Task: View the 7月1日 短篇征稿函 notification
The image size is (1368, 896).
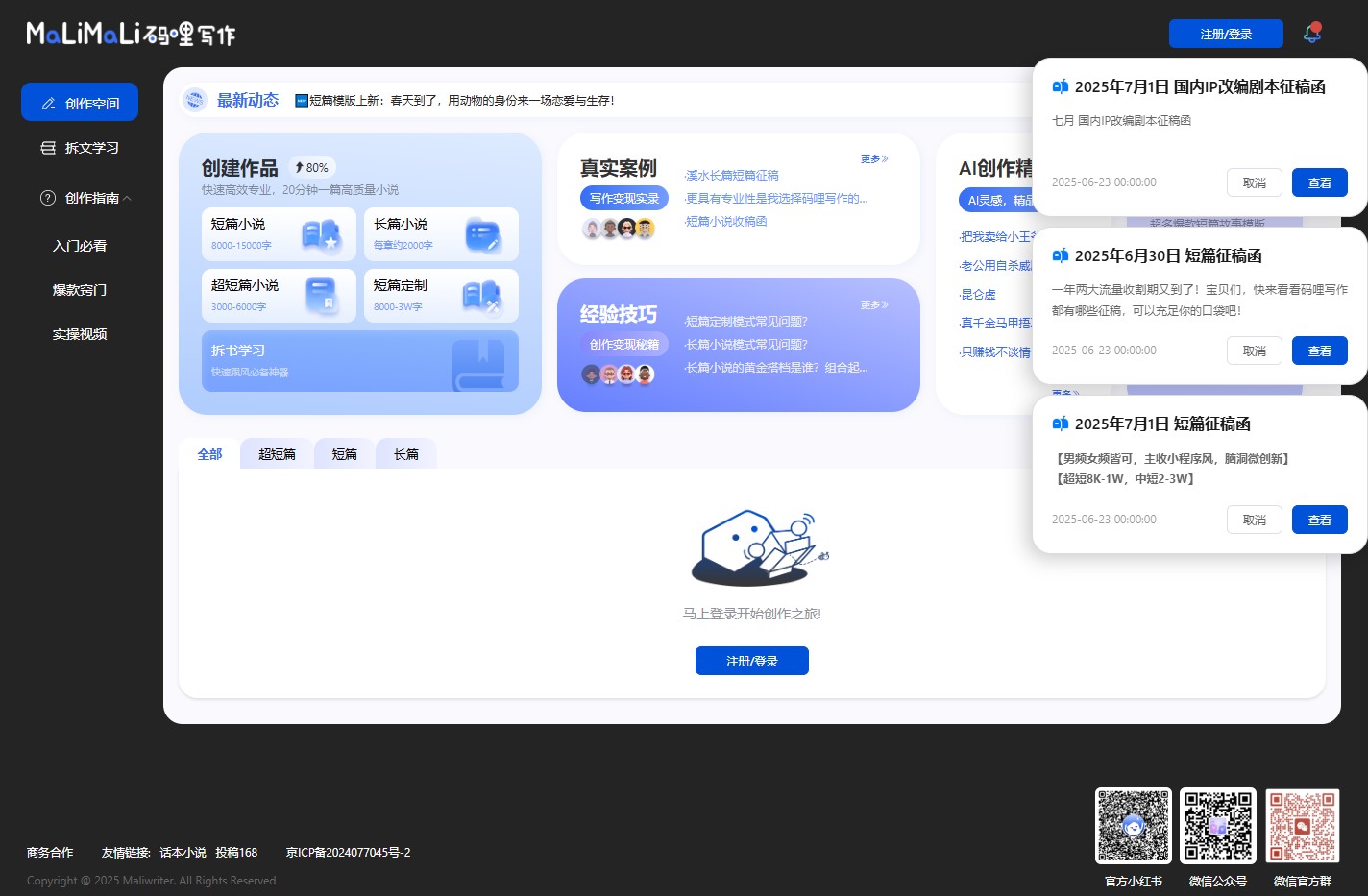Action: coord(1320,520)
